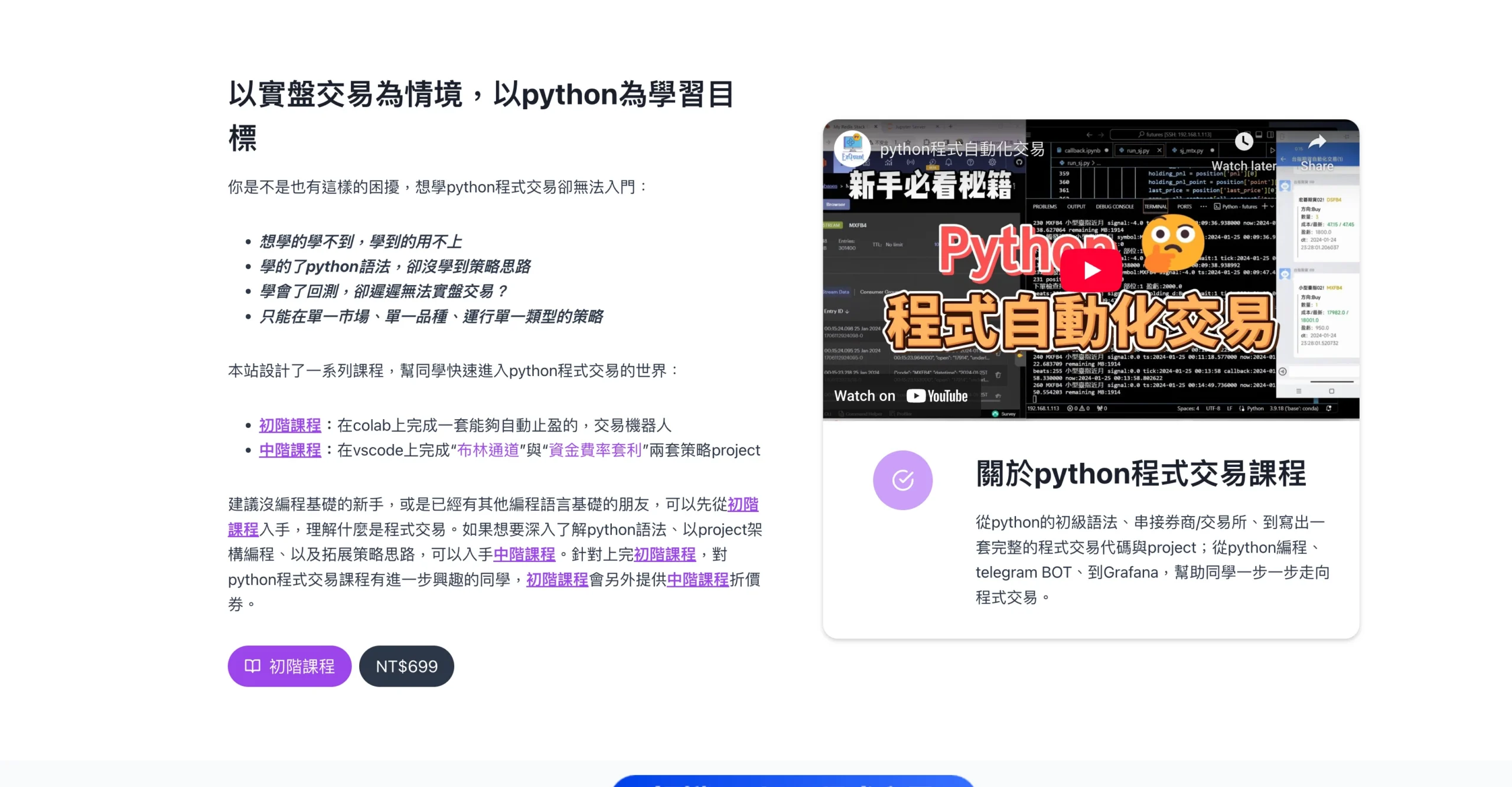Click the 關於python程式交易課程 heading
The width and height of the screenshot is (1512, 787).
(1140, 473)
